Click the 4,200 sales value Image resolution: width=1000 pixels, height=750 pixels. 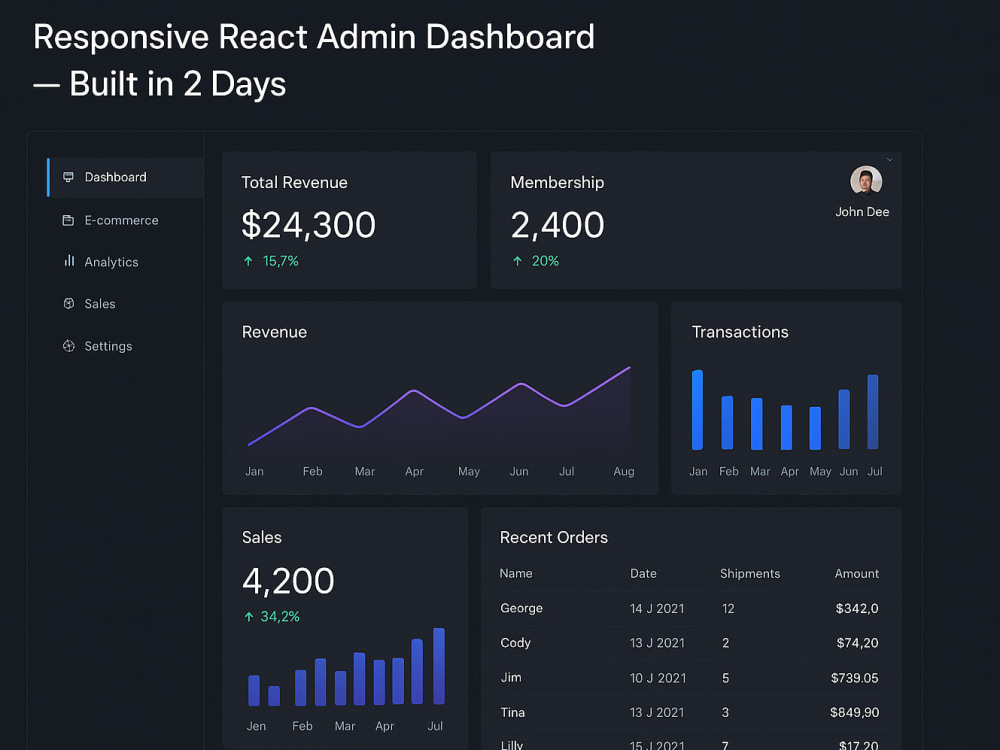pyautogui.click(x=288, y=581)
